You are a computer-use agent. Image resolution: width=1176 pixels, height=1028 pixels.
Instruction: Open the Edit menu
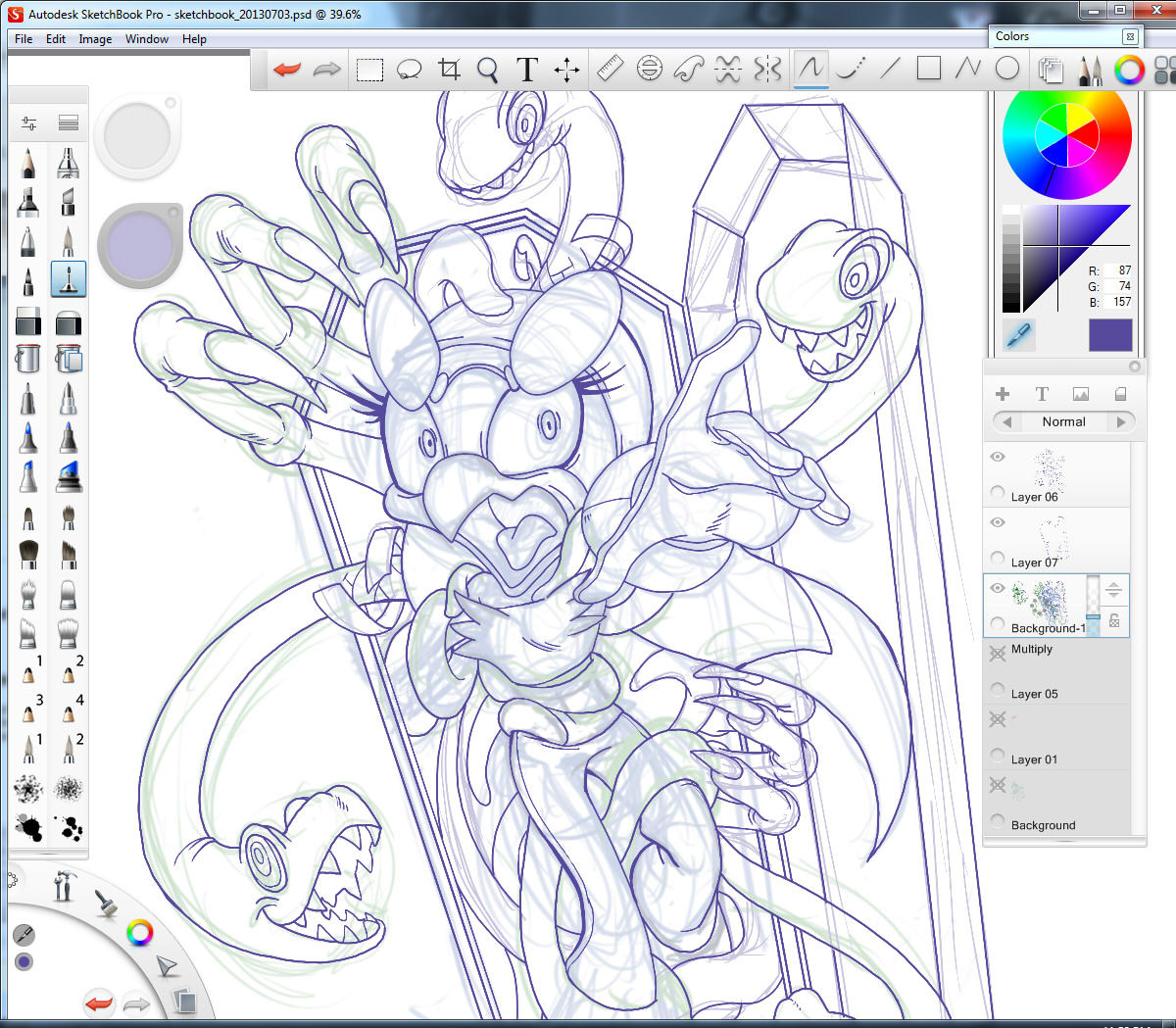pos(56,39)
